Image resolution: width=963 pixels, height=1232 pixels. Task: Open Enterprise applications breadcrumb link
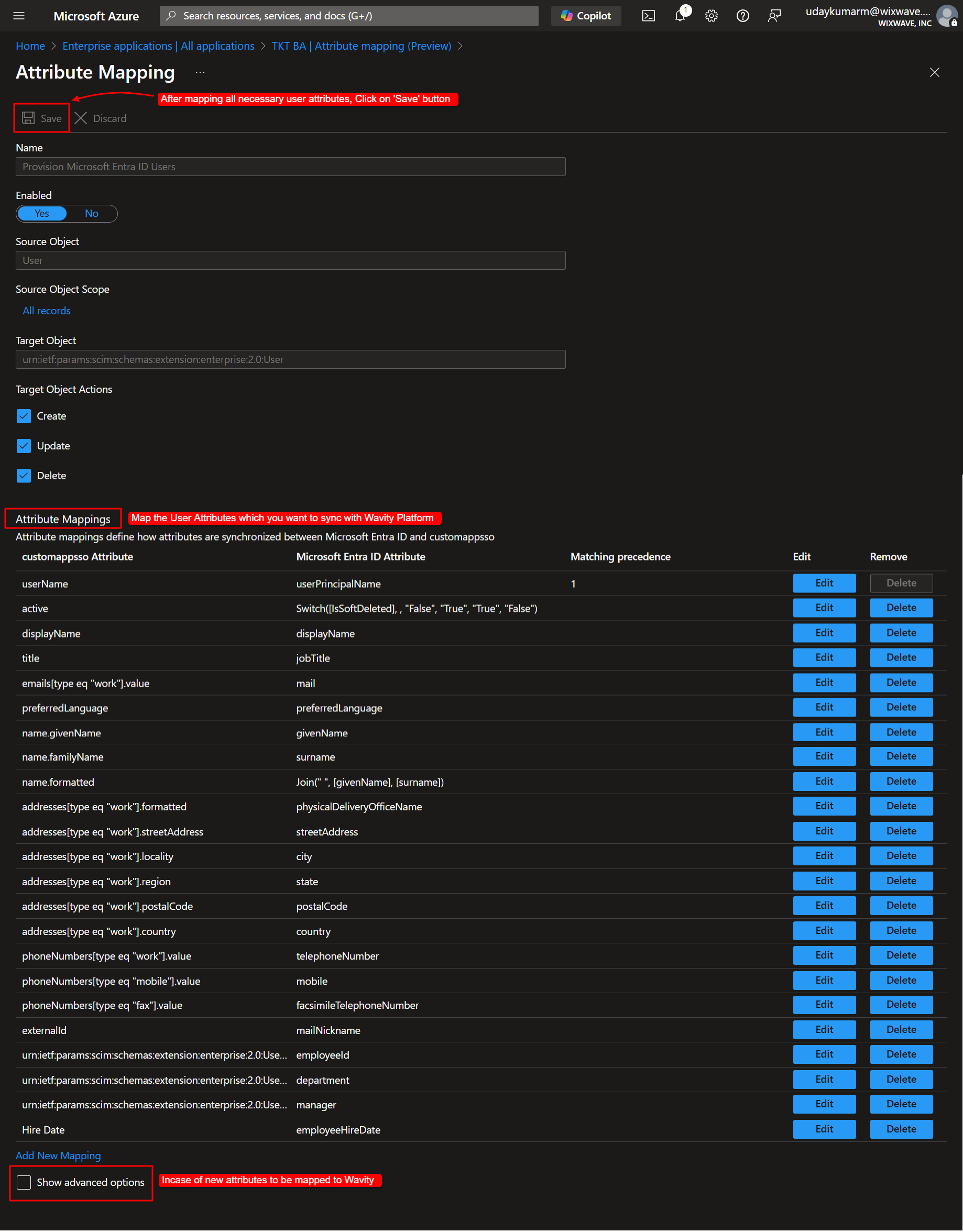coord(159,46)
